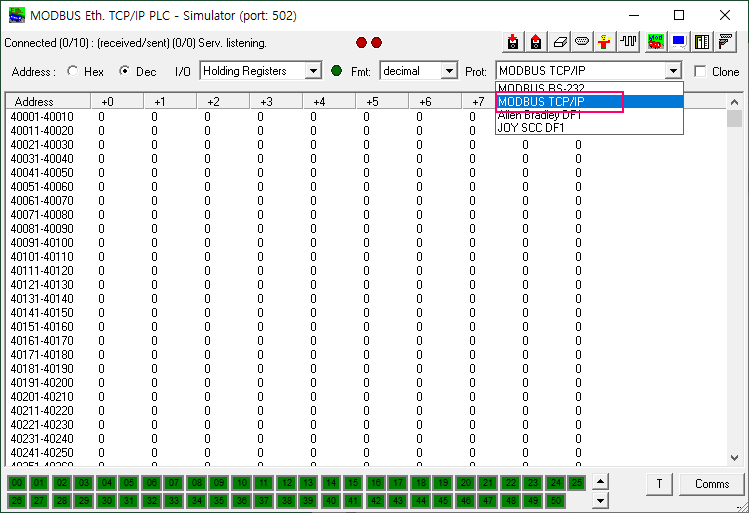Click +0 value cell in row 40021-40030
The image size is (749, 513).
point(101,144)
